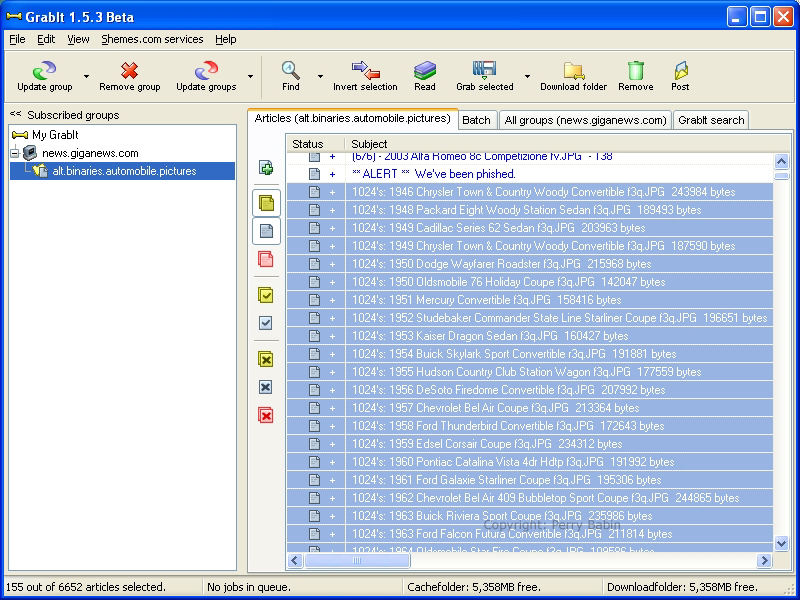
Task: Switch to All groups (news.giganews.com) tab
Action: point(585,120)
